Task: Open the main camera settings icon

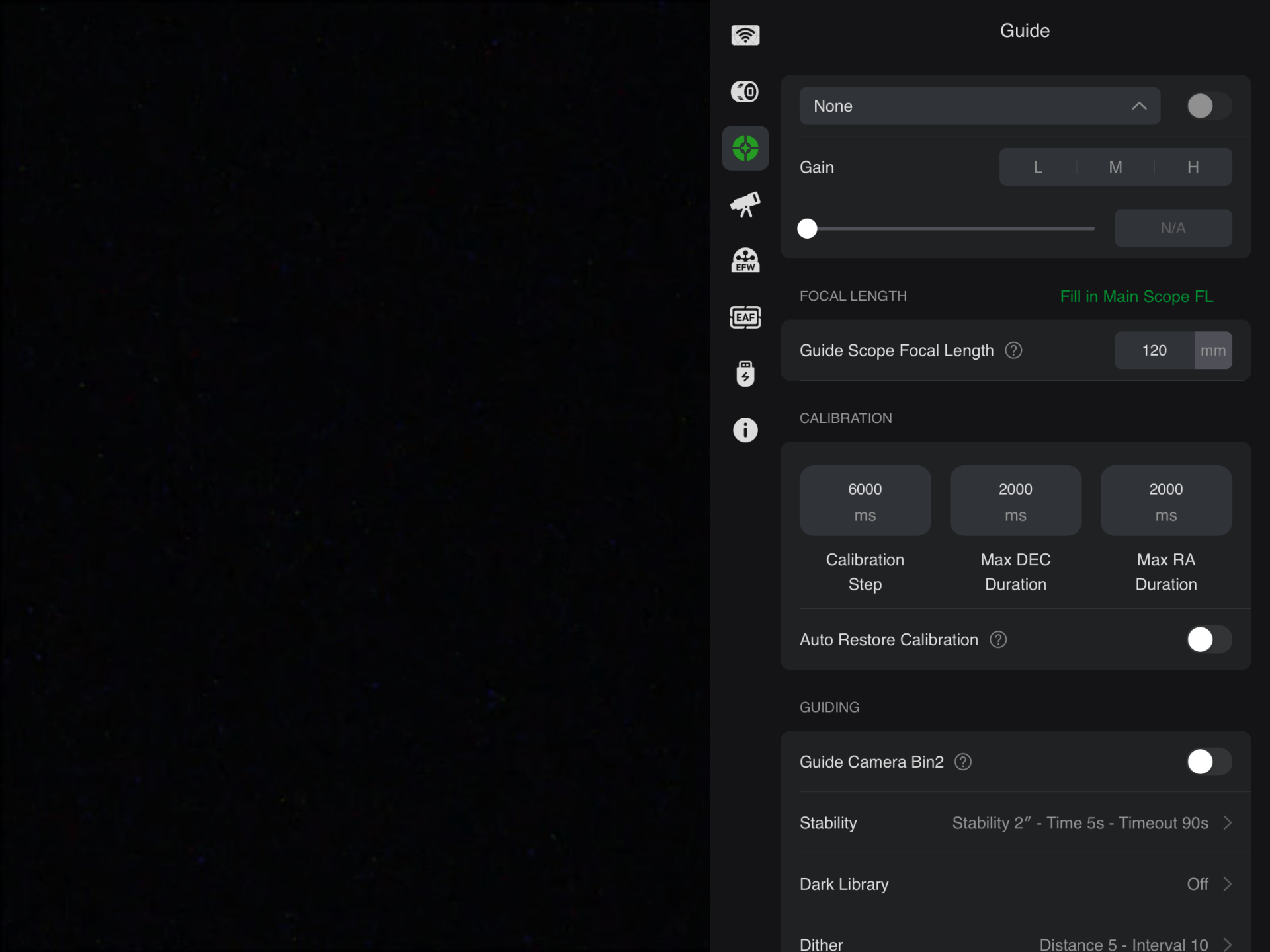Action: click(x=745, y=91)
